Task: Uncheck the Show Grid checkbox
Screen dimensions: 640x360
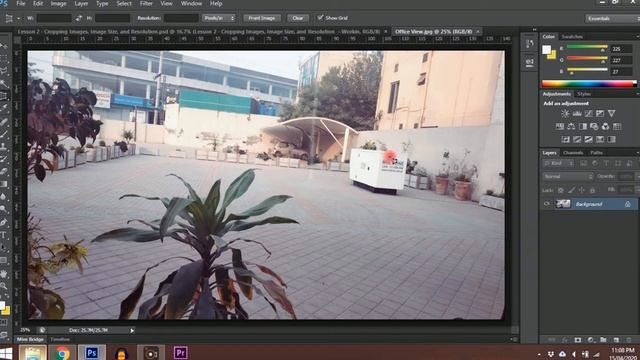Action: (x=320, y=18)
